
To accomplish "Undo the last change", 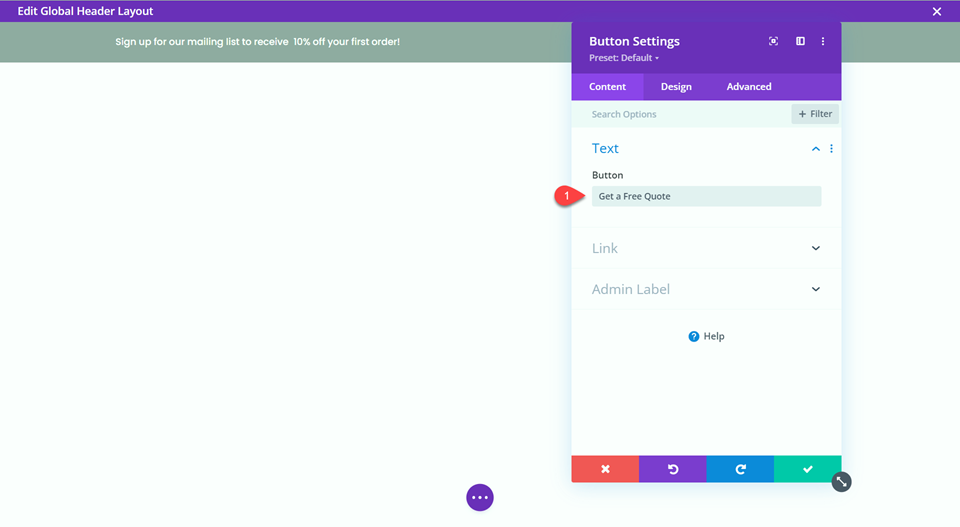I will point(673,469).
